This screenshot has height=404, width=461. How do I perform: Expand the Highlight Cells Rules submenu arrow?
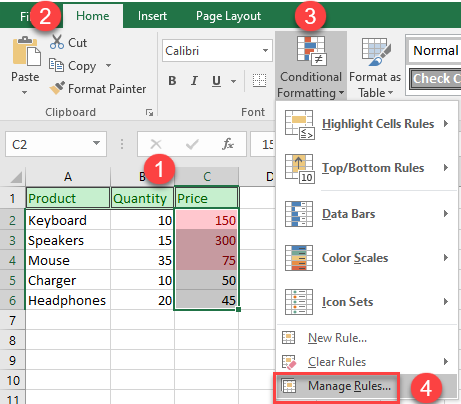pos(446,124)
